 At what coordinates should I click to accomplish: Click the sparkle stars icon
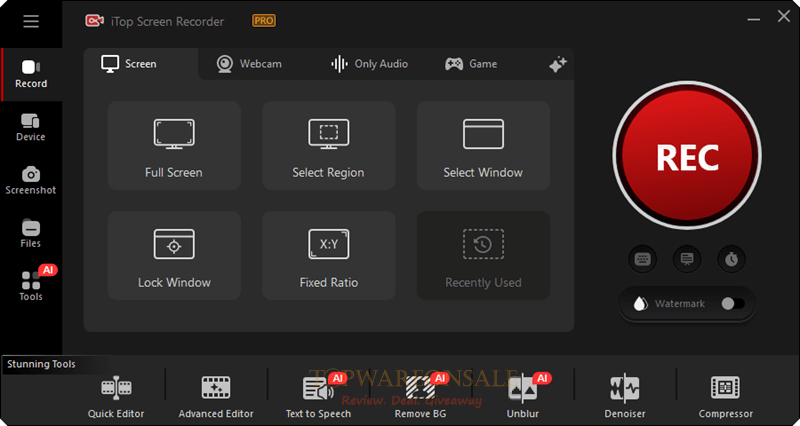[x=558, y=64]
